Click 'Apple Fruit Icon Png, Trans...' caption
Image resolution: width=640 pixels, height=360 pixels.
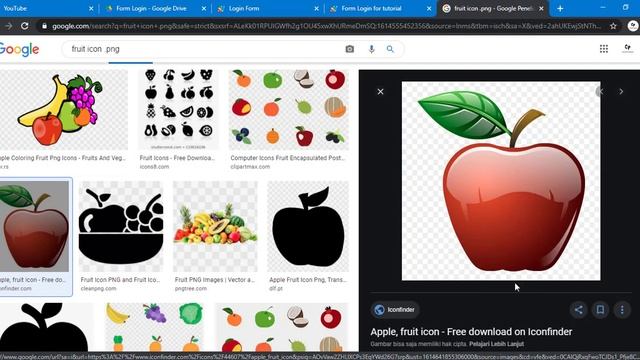[x=308, y=280]
